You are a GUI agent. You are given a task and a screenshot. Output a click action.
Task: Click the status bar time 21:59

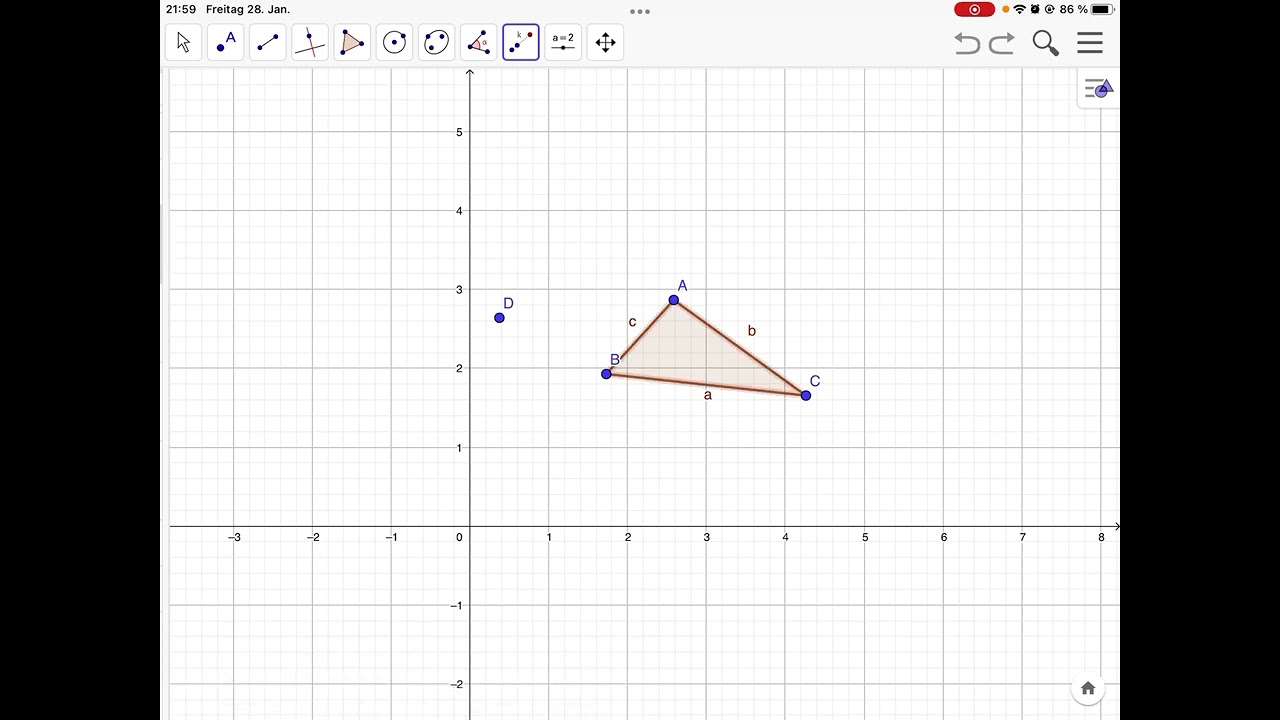[x=181, y=9]
